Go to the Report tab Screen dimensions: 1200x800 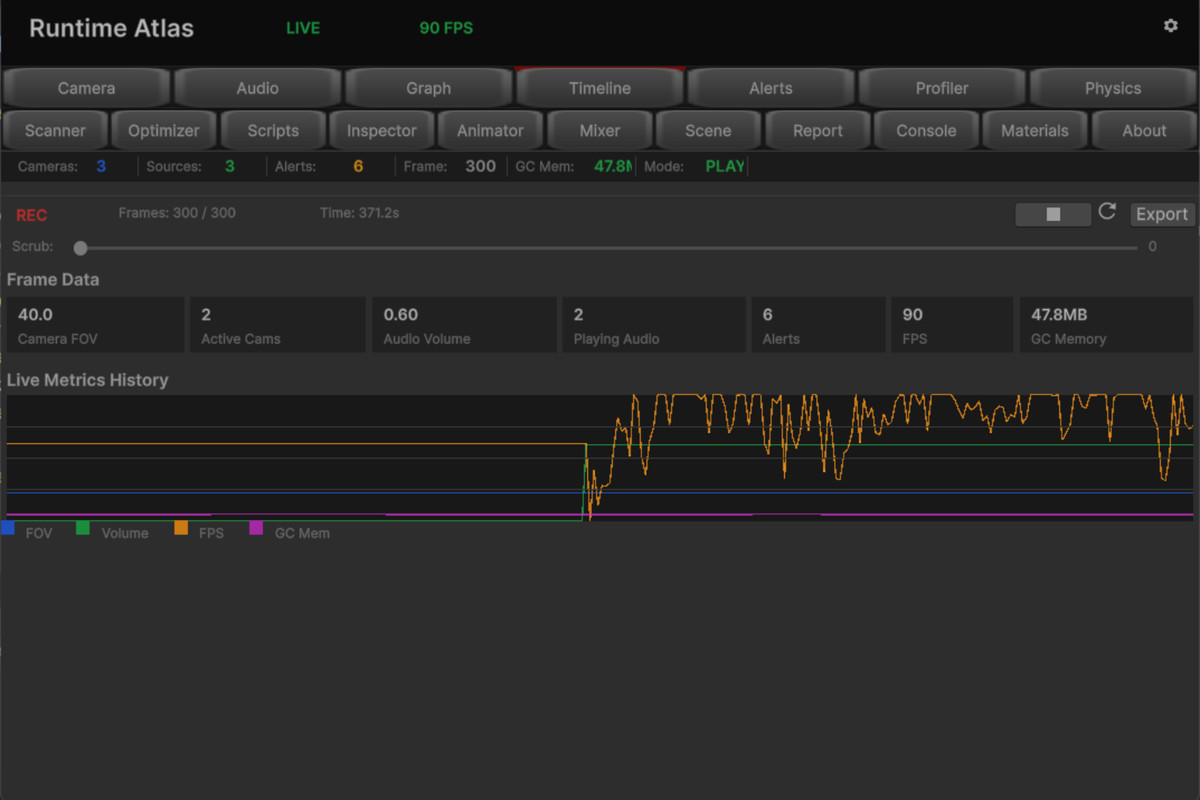tap(817, 130)
